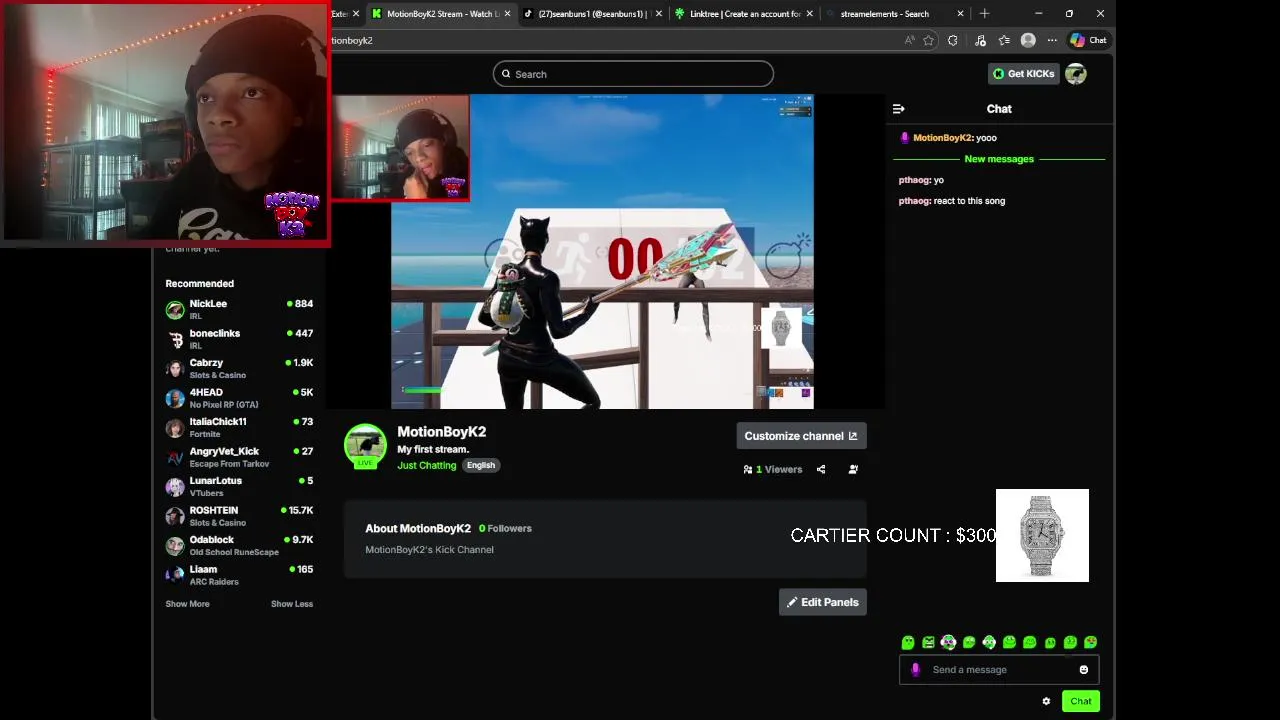Click the MotionBoyK2 channel title
Screen dimensions: 1280x720
(x=441, y=431)
